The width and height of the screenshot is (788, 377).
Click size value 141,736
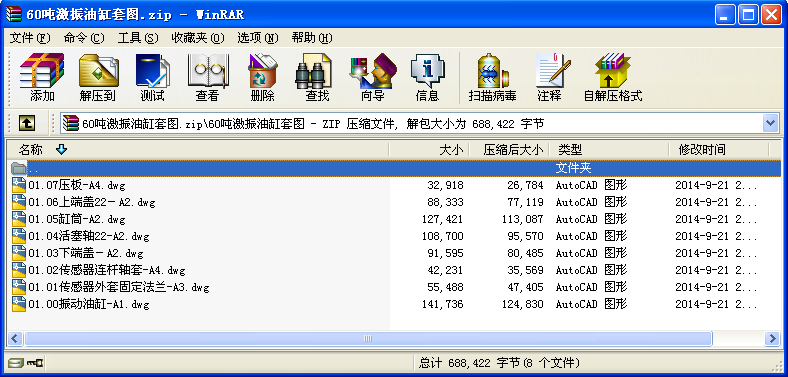point(443,305)
